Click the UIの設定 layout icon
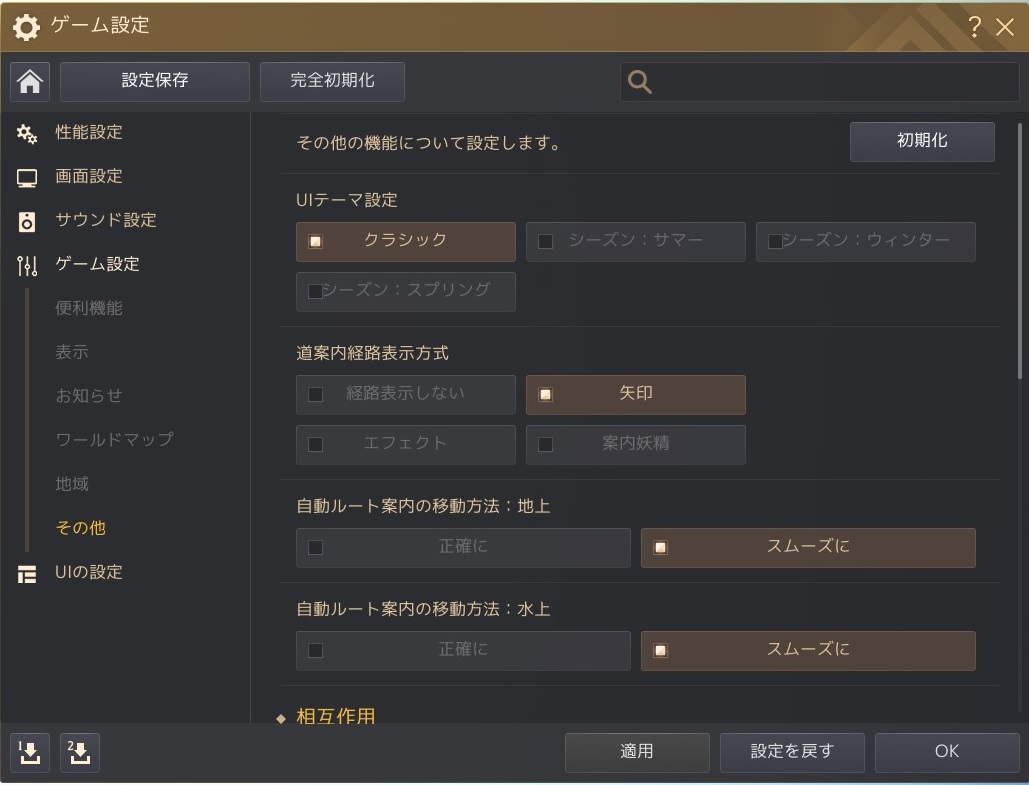Screen dimensions: 1029x785 coord(27,574)
